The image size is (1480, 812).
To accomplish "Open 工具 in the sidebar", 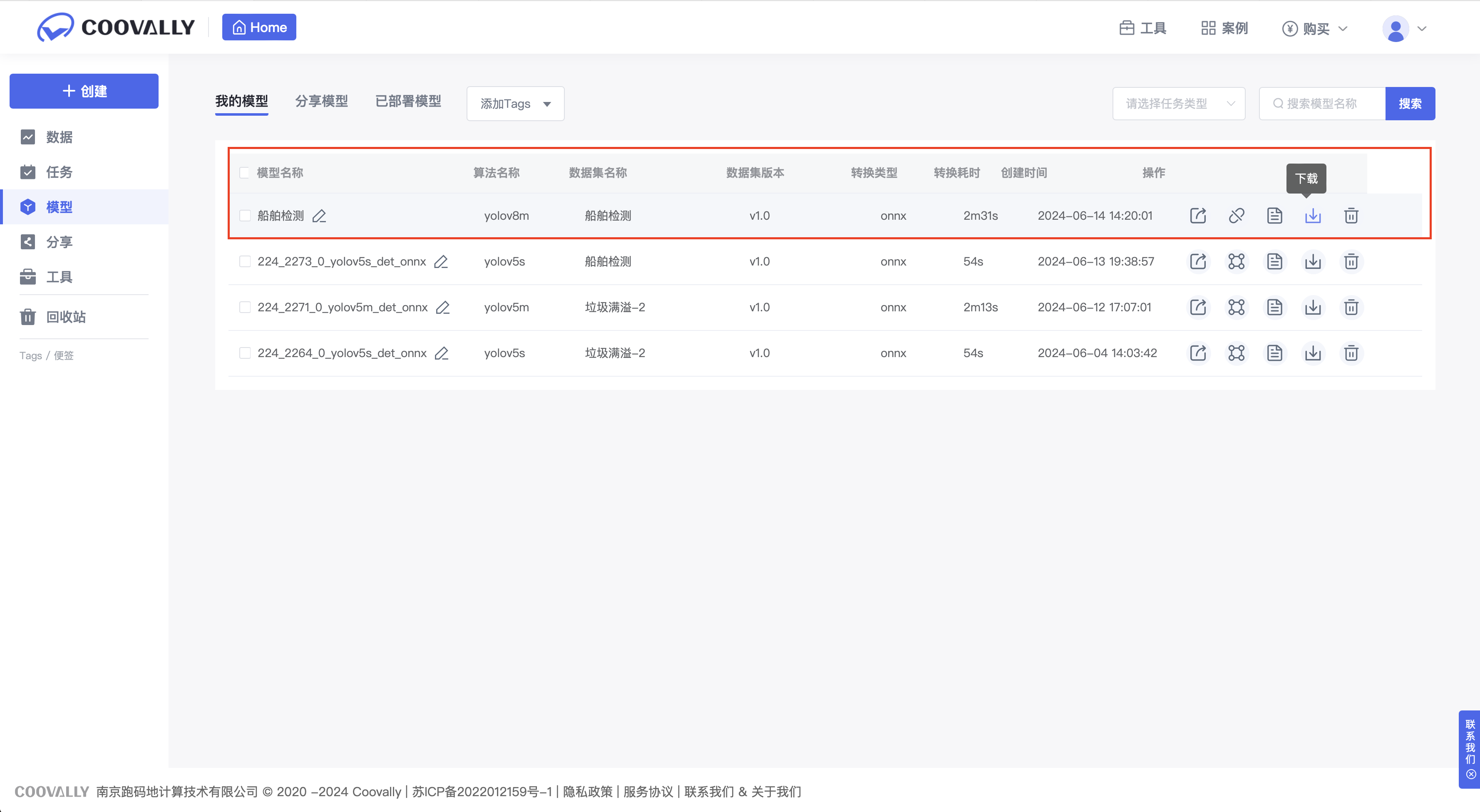I will [x=84, y=277].
